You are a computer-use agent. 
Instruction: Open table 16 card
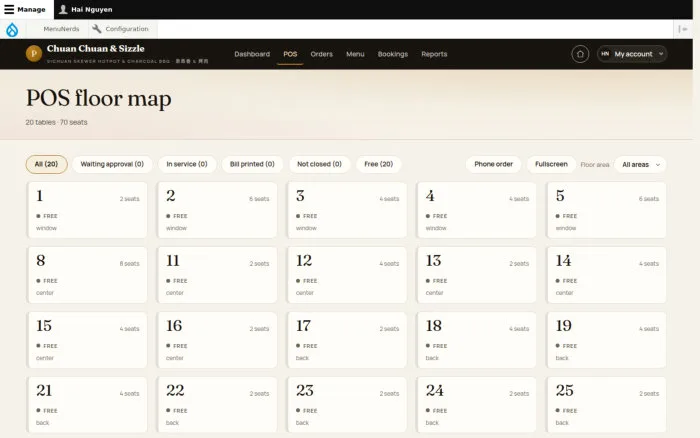(x=217, y=340)
